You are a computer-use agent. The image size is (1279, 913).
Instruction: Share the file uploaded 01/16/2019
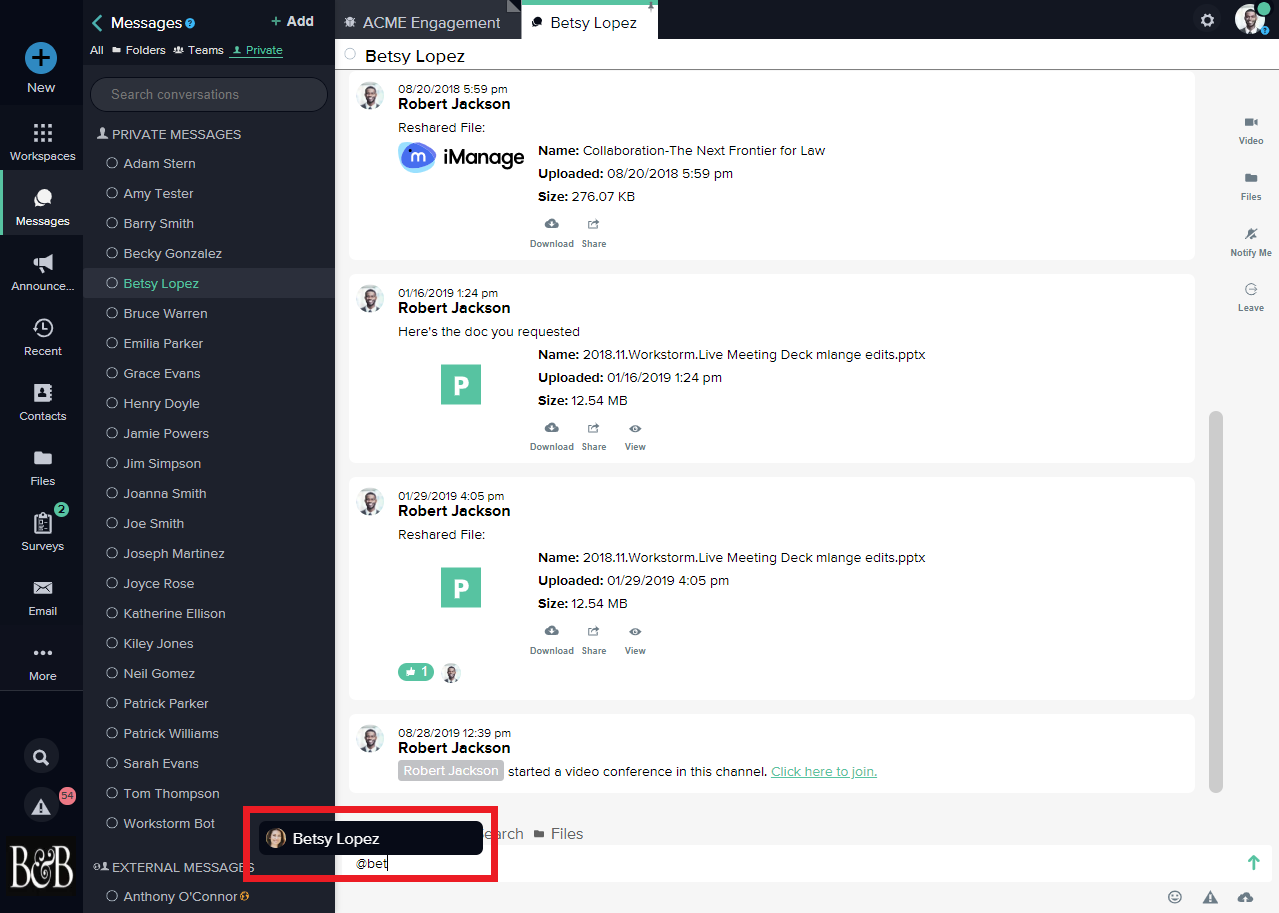click(594, 436)
